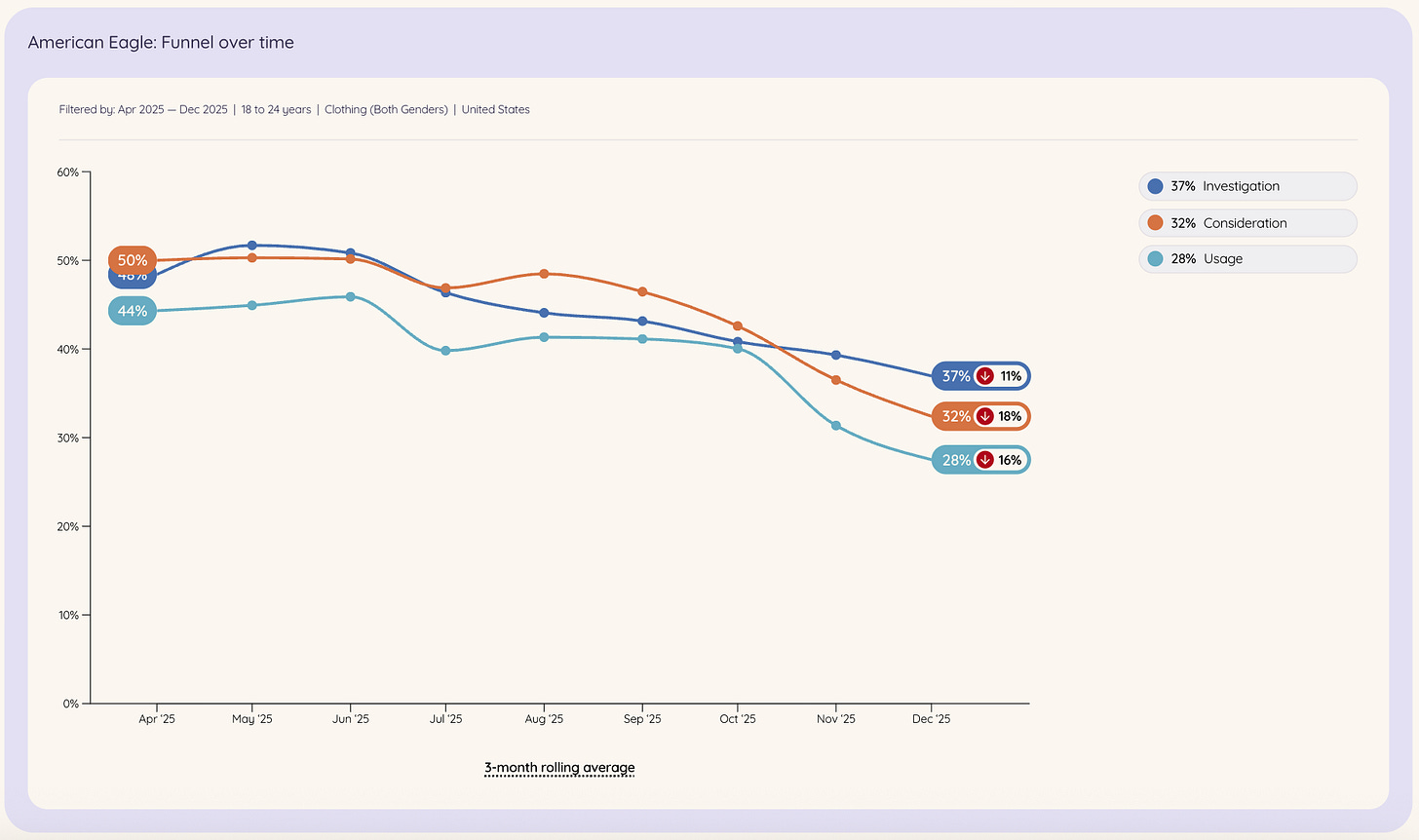1419x840 pixels.
Task: Click the "Oct '25" x-axis label
Action: coord(738,719)
